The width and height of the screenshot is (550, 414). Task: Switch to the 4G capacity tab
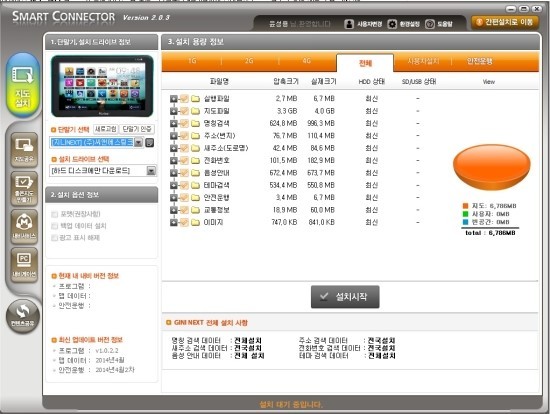tap(307, 61)
